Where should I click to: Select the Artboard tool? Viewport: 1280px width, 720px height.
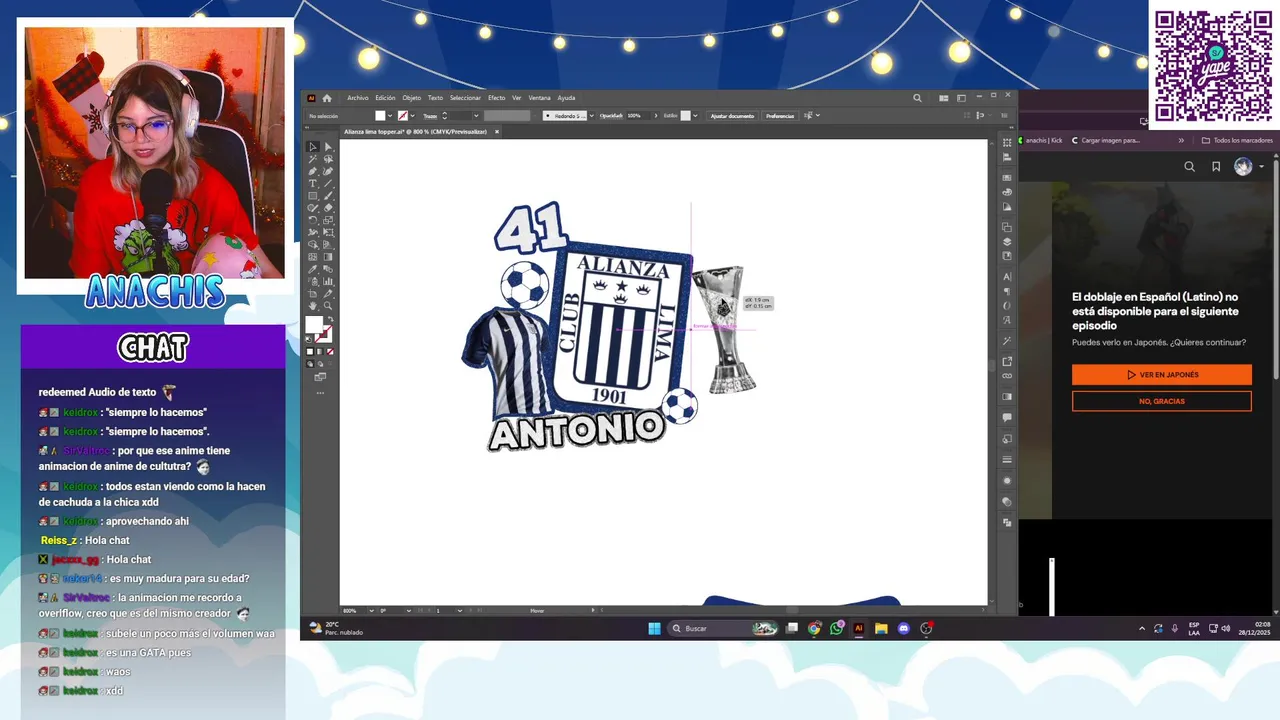pyautogui.click(x=313, y=293)
